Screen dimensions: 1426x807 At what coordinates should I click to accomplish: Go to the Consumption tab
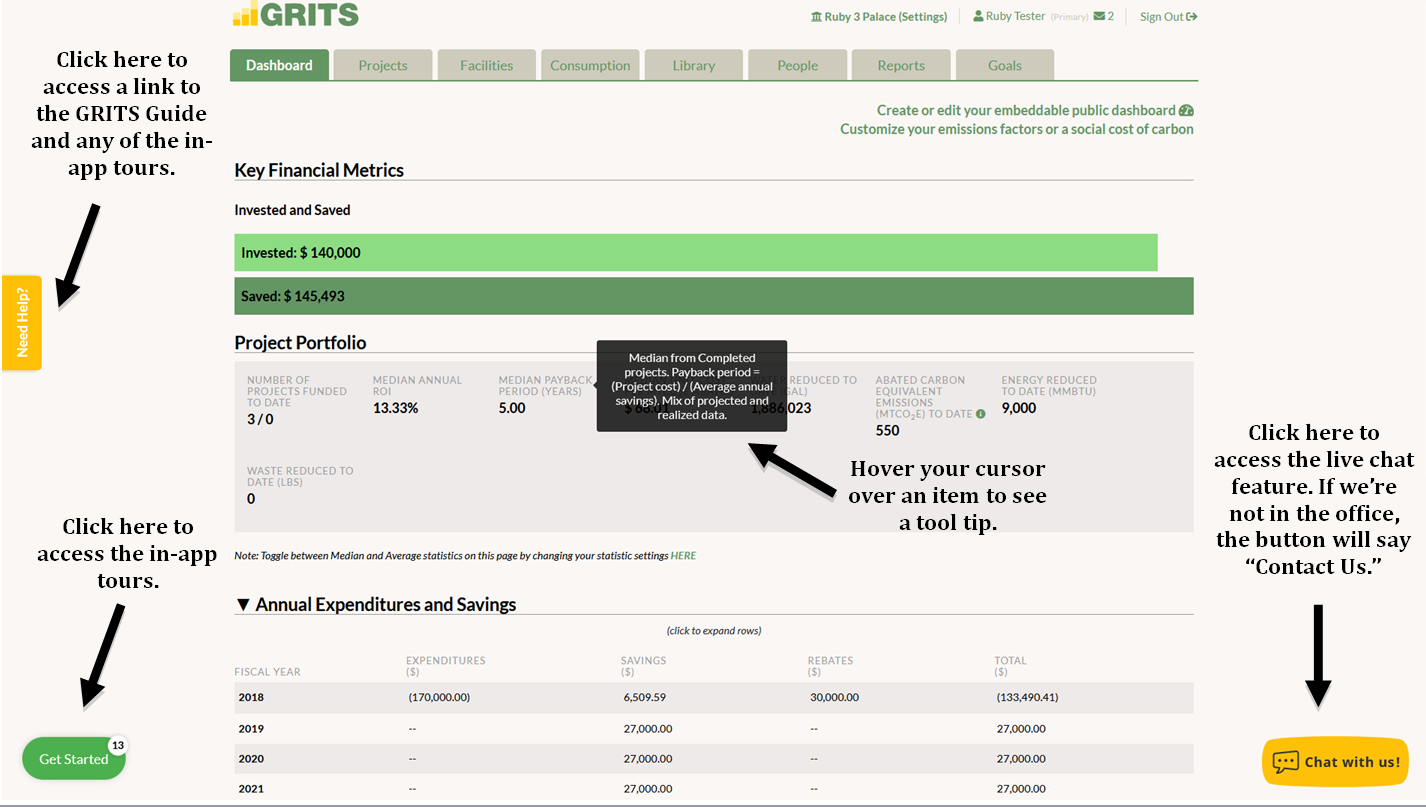tap(590, 65)
